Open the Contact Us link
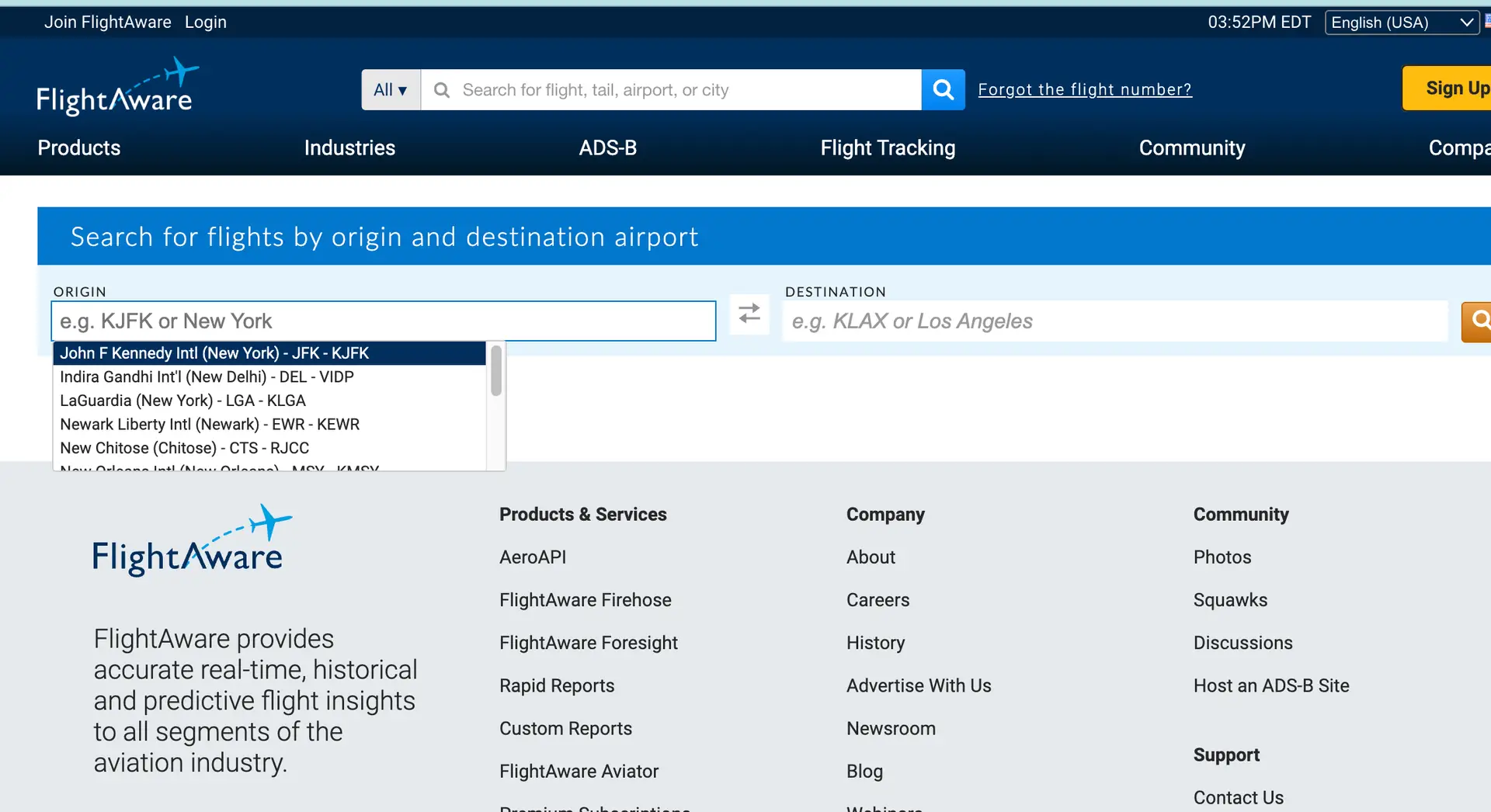Image resolution: width=1491 pixels, height=812 pixels. (1238, 797)
